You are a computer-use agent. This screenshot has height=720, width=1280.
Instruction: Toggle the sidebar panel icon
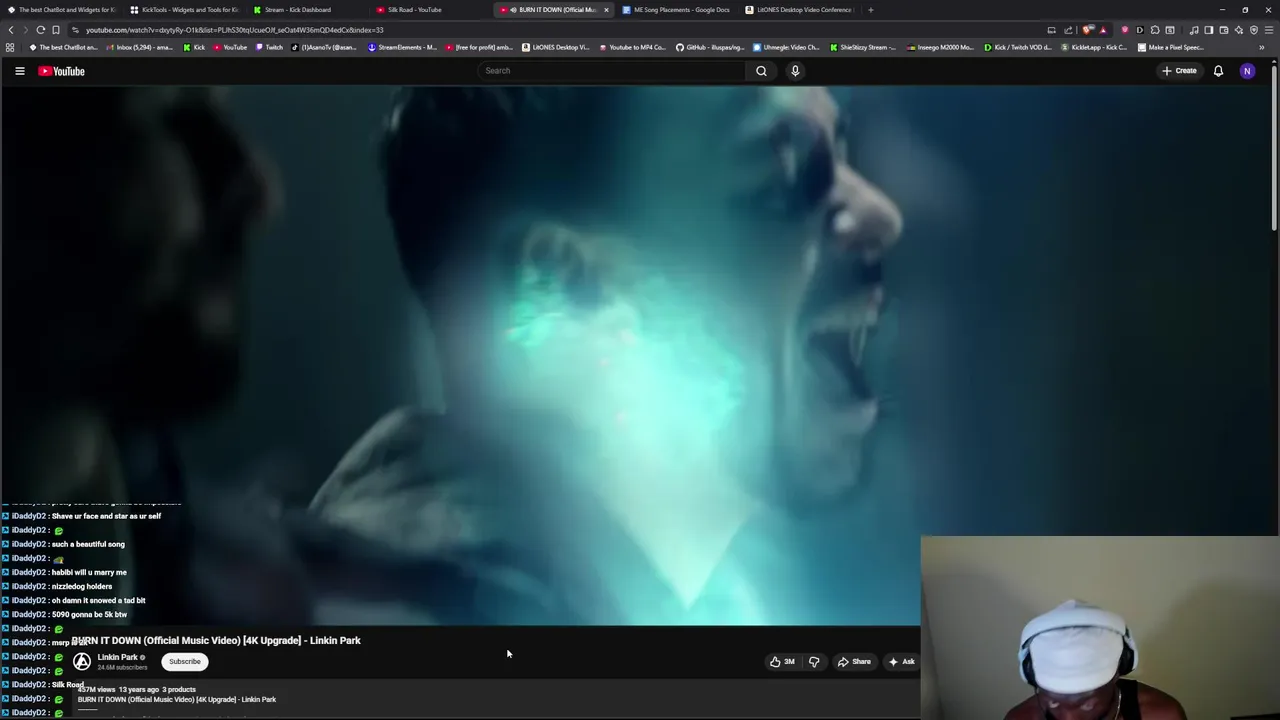coord(1208,30)
